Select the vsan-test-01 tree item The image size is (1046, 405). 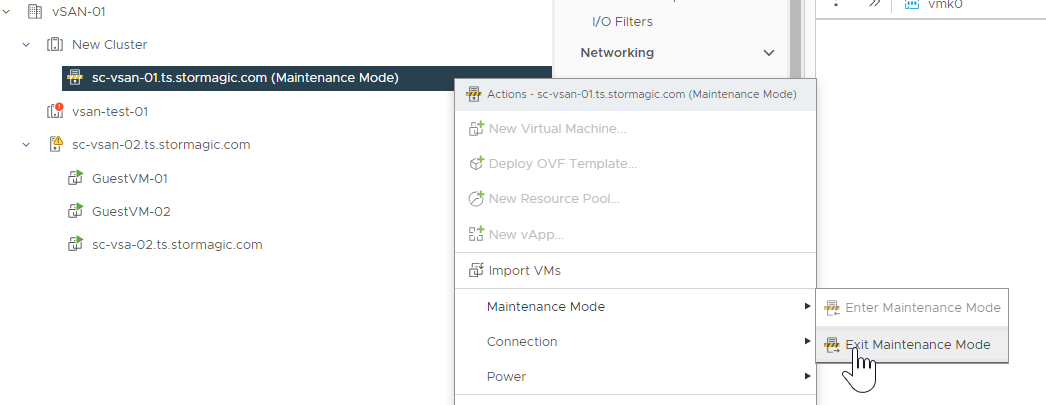[x=110, y=111]
